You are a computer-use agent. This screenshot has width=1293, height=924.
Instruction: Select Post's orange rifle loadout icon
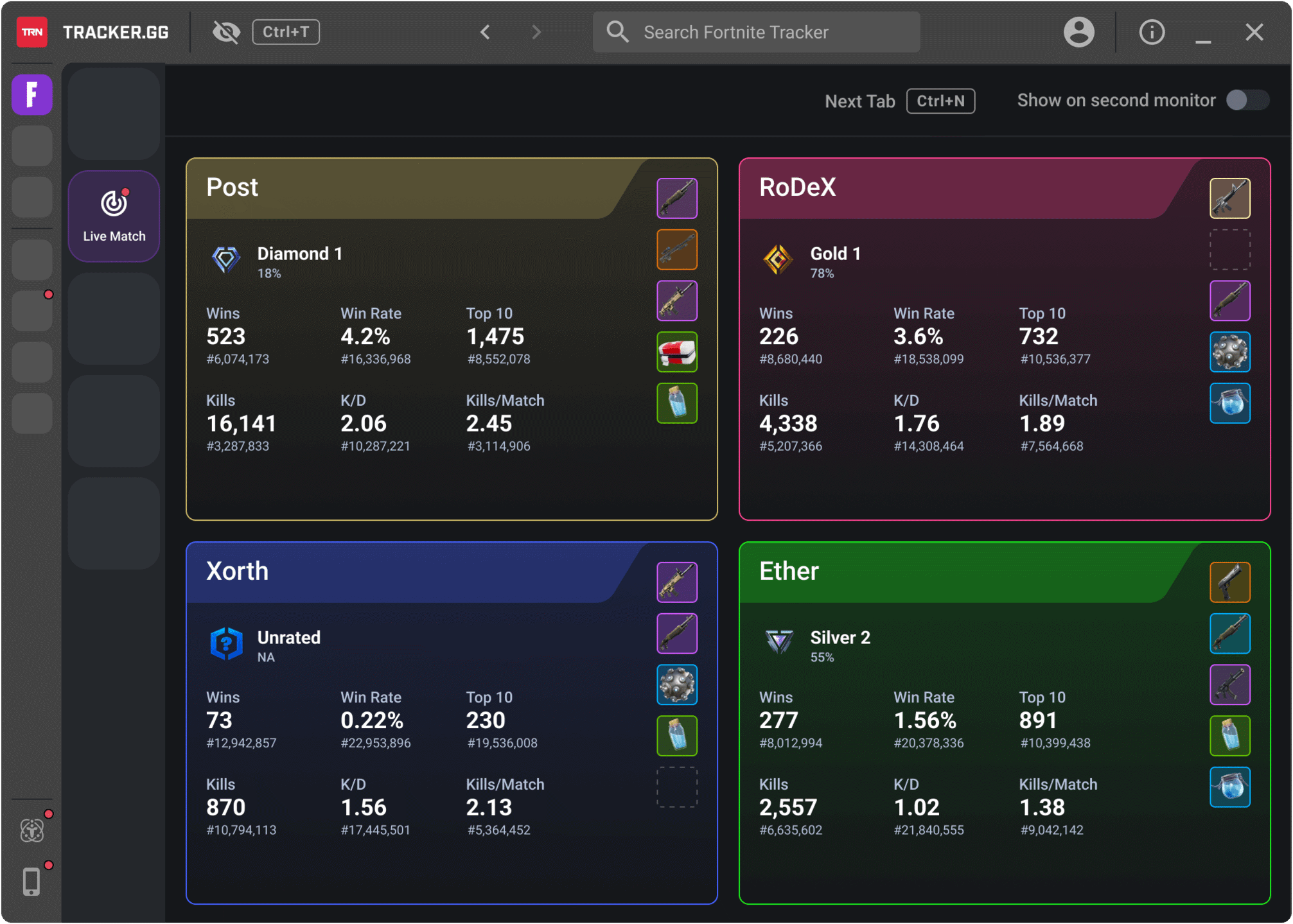677,250
